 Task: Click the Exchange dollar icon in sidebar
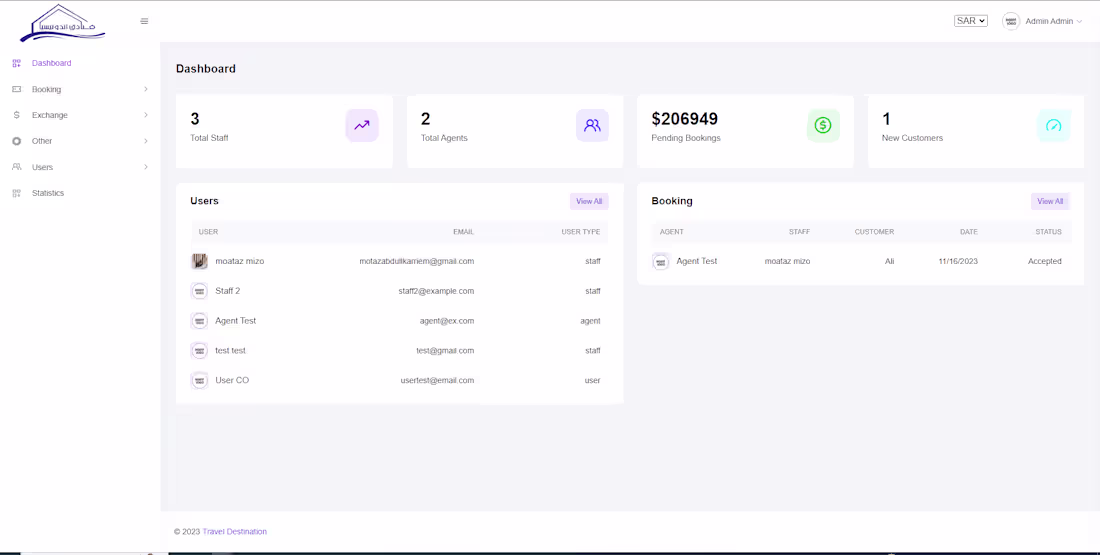click(17, 115)
